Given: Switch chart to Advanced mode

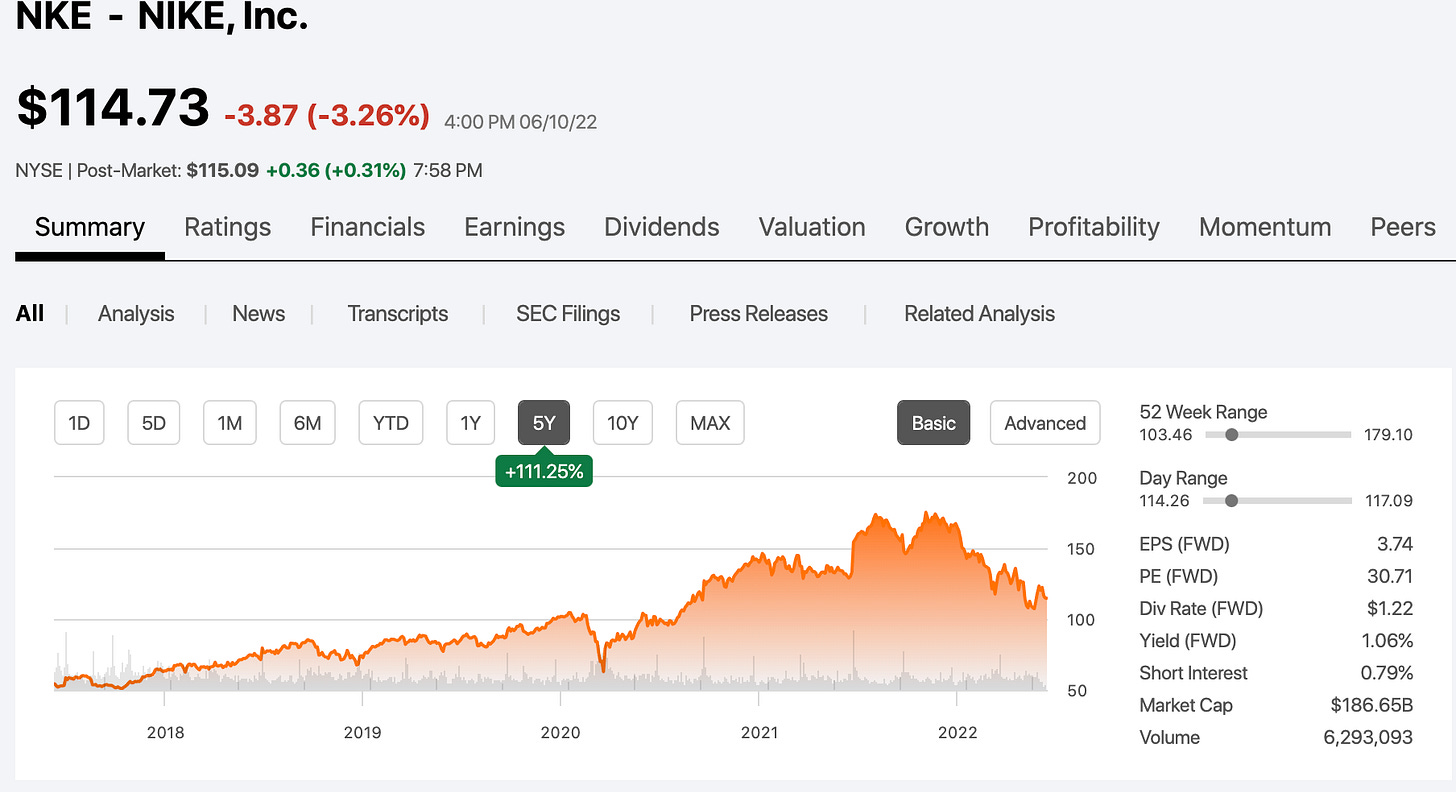Looking at the screenshot, I should (x=1045, y=423).
